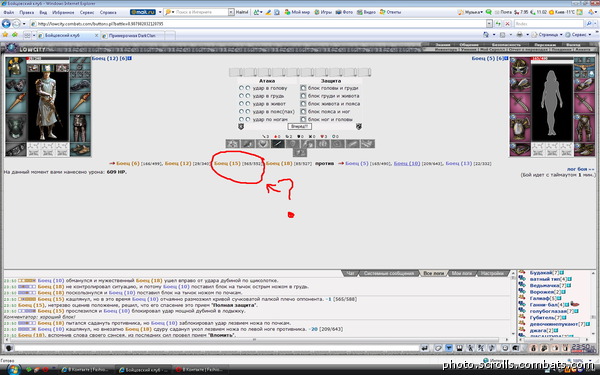This screenshot has width=600, height=375.
Task: Select left radio for удар в живот
Action: [241, 104]
